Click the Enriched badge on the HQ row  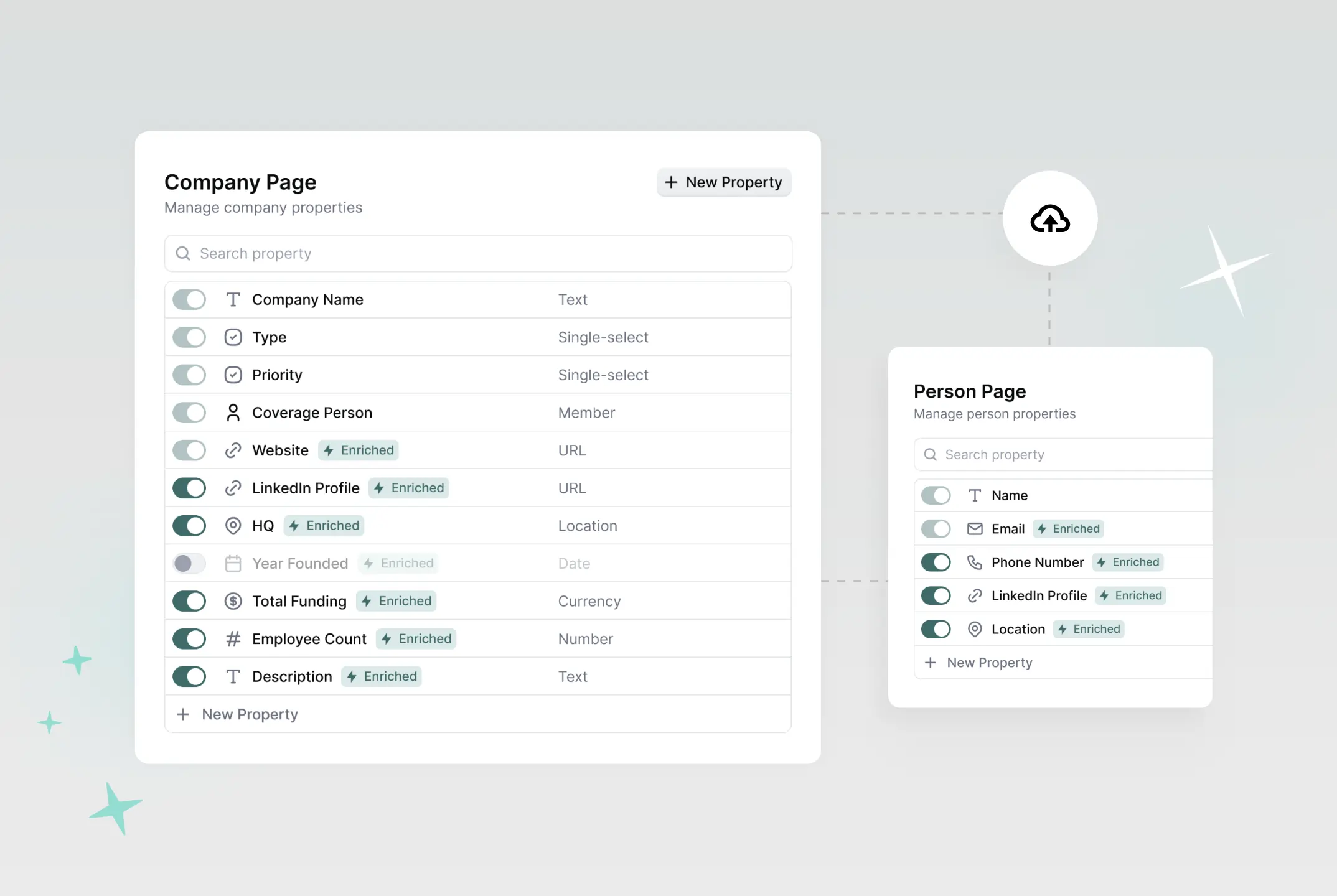click(324, 526)
